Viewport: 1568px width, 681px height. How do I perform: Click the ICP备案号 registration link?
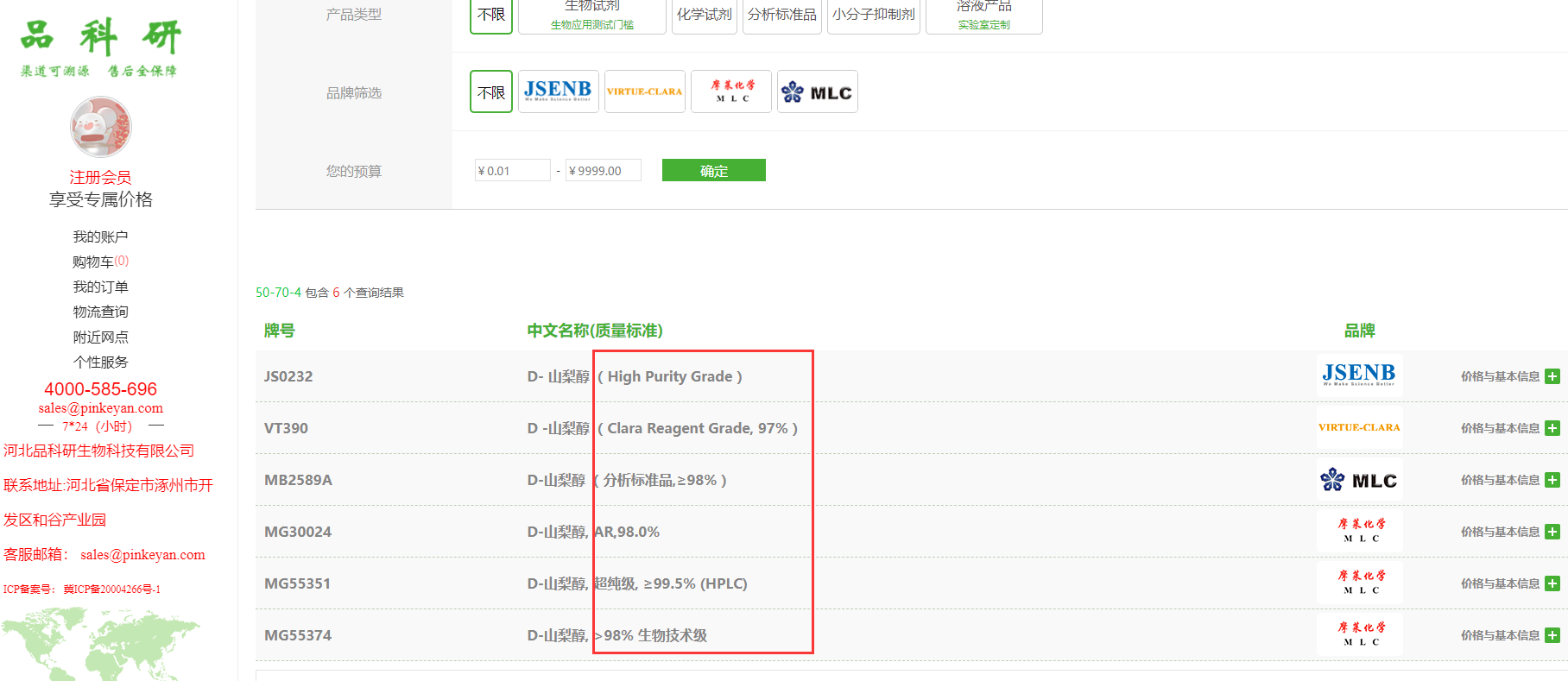pos(82,590)
